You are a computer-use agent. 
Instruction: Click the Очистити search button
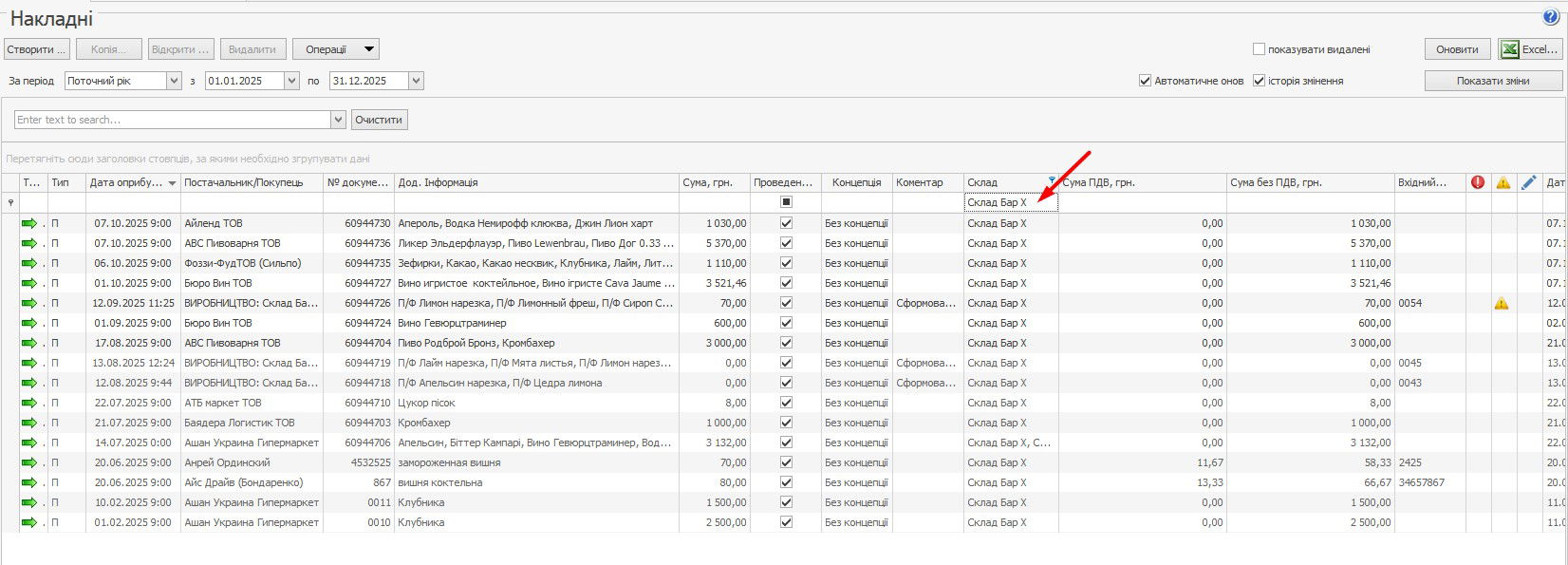pyautogui.click(x=380, y=120)
